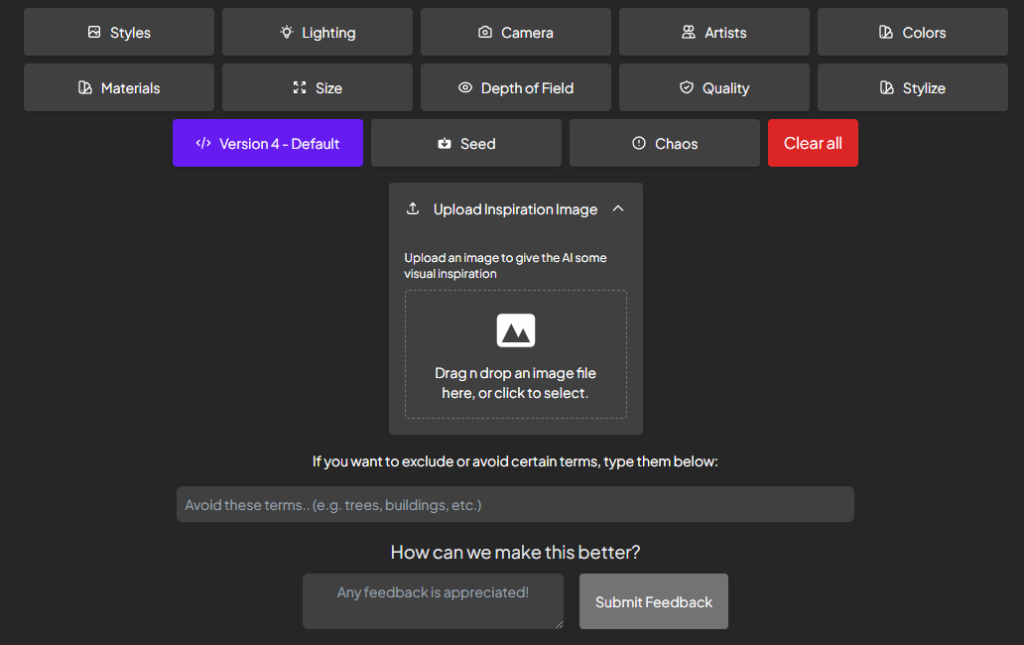The image size is (1024, 645).
Task: Collapse Upload Inspiration Image panel chevron
Action: pos(618,209)
